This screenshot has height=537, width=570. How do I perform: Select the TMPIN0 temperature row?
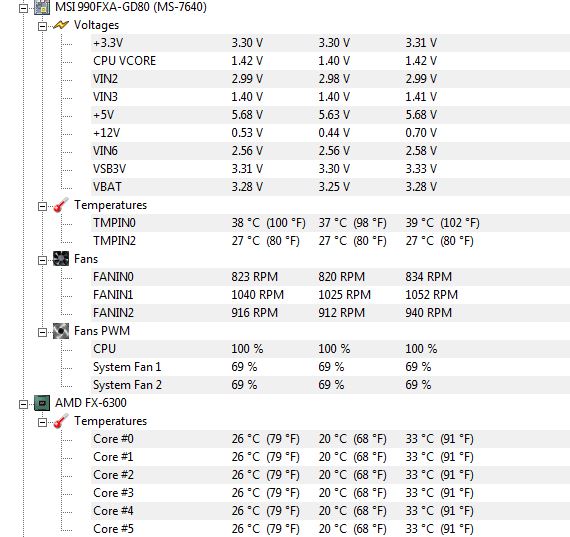[330, 223]
